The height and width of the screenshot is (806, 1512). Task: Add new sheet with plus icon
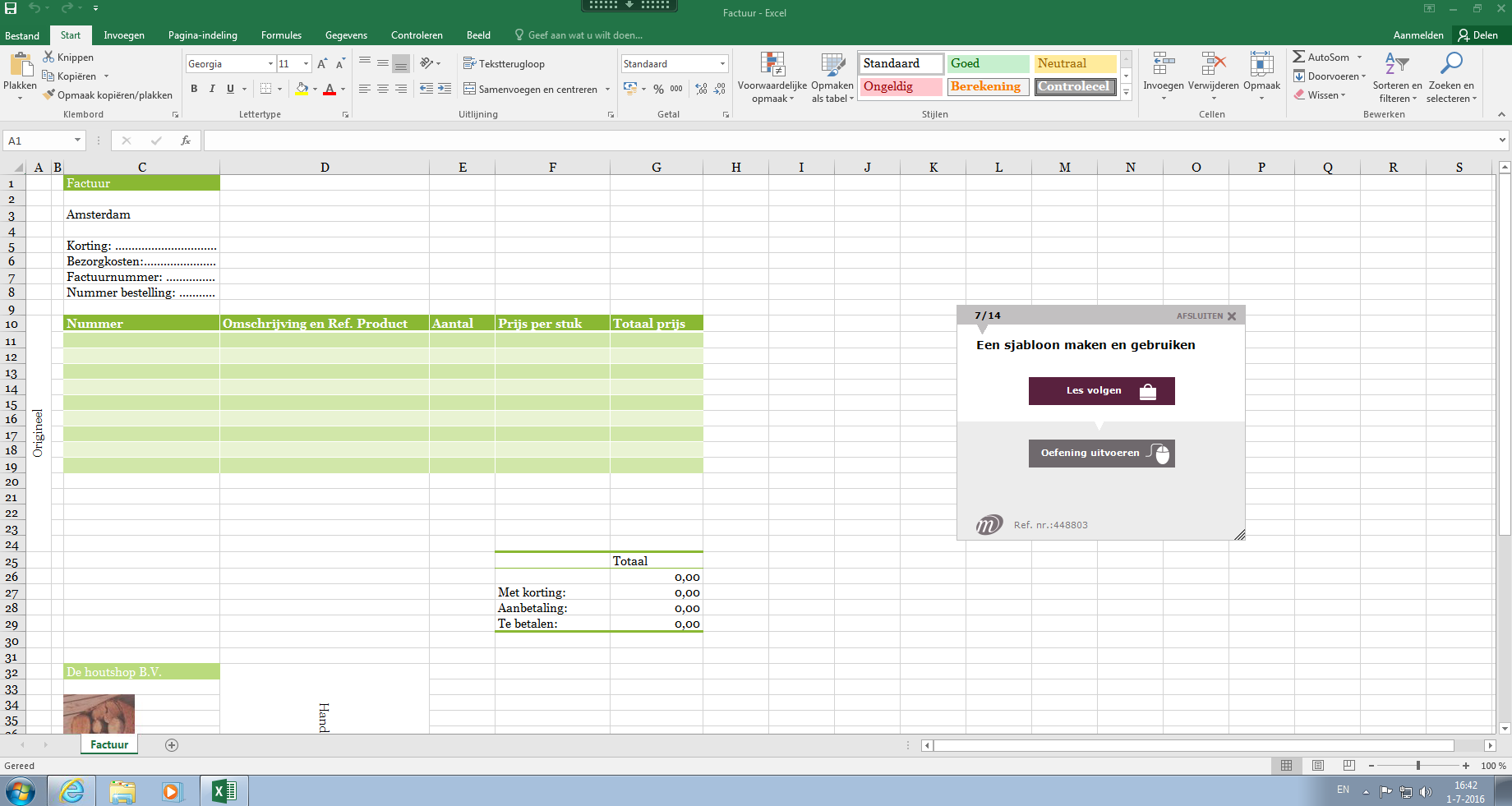172,744
